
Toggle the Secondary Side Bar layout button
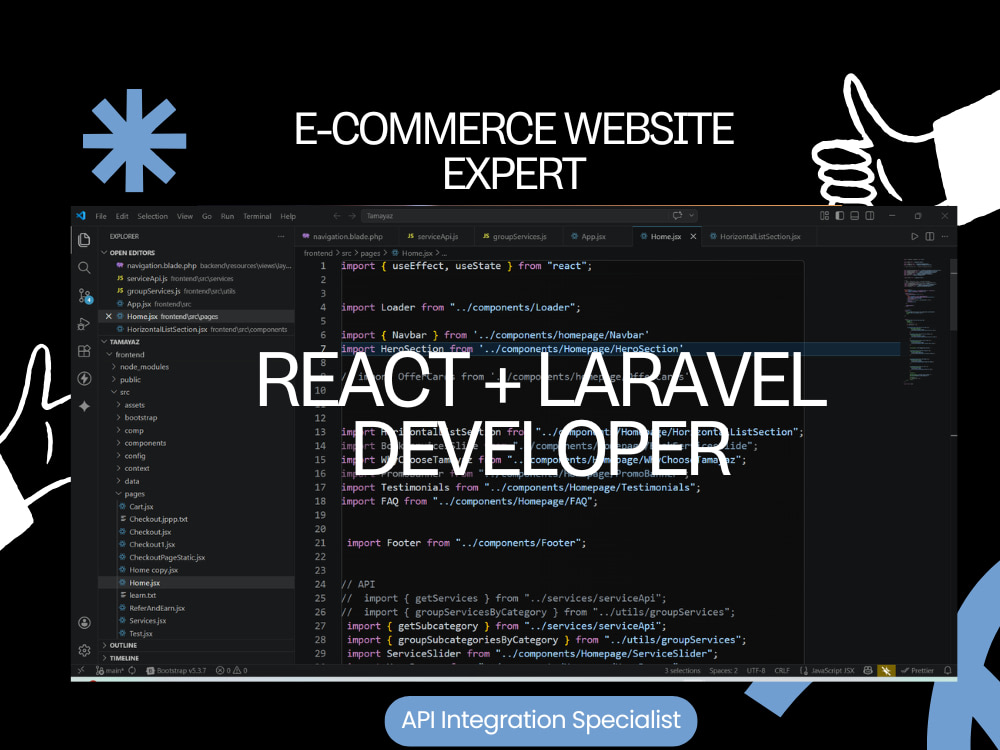pyautogui.click(x=870, y=216)
